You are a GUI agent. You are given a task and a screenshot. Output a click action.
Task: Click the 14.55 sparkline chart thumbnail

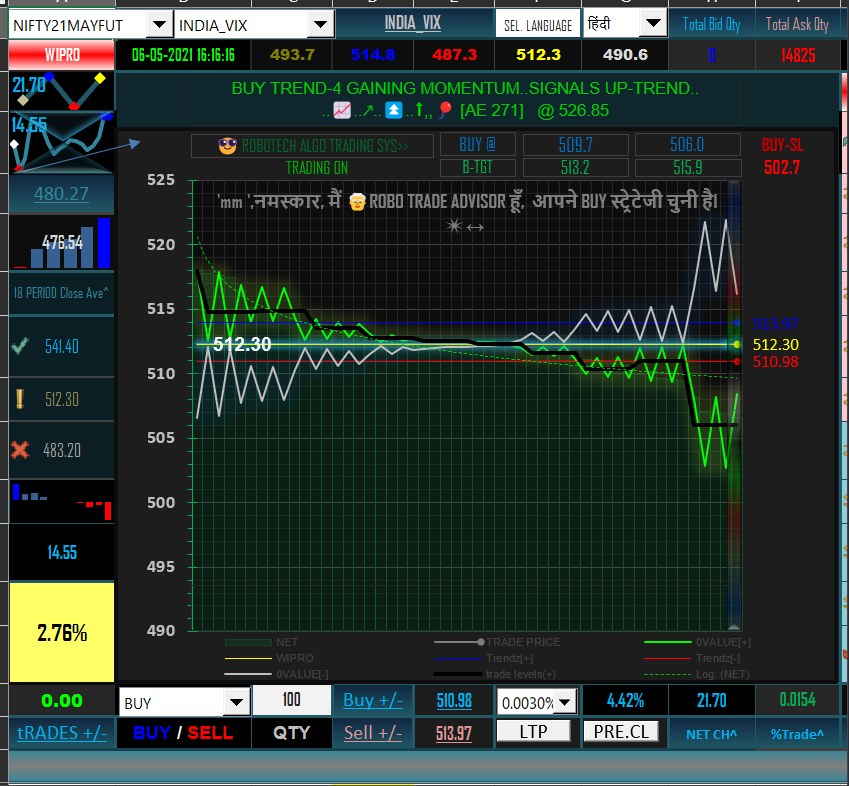[61, 142]
